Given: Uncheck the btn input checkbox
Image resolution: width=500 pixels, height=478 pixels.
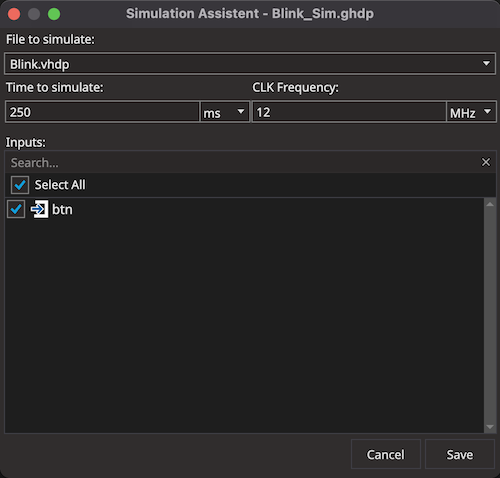Looking at the screenshot, I should click(16, 209).
